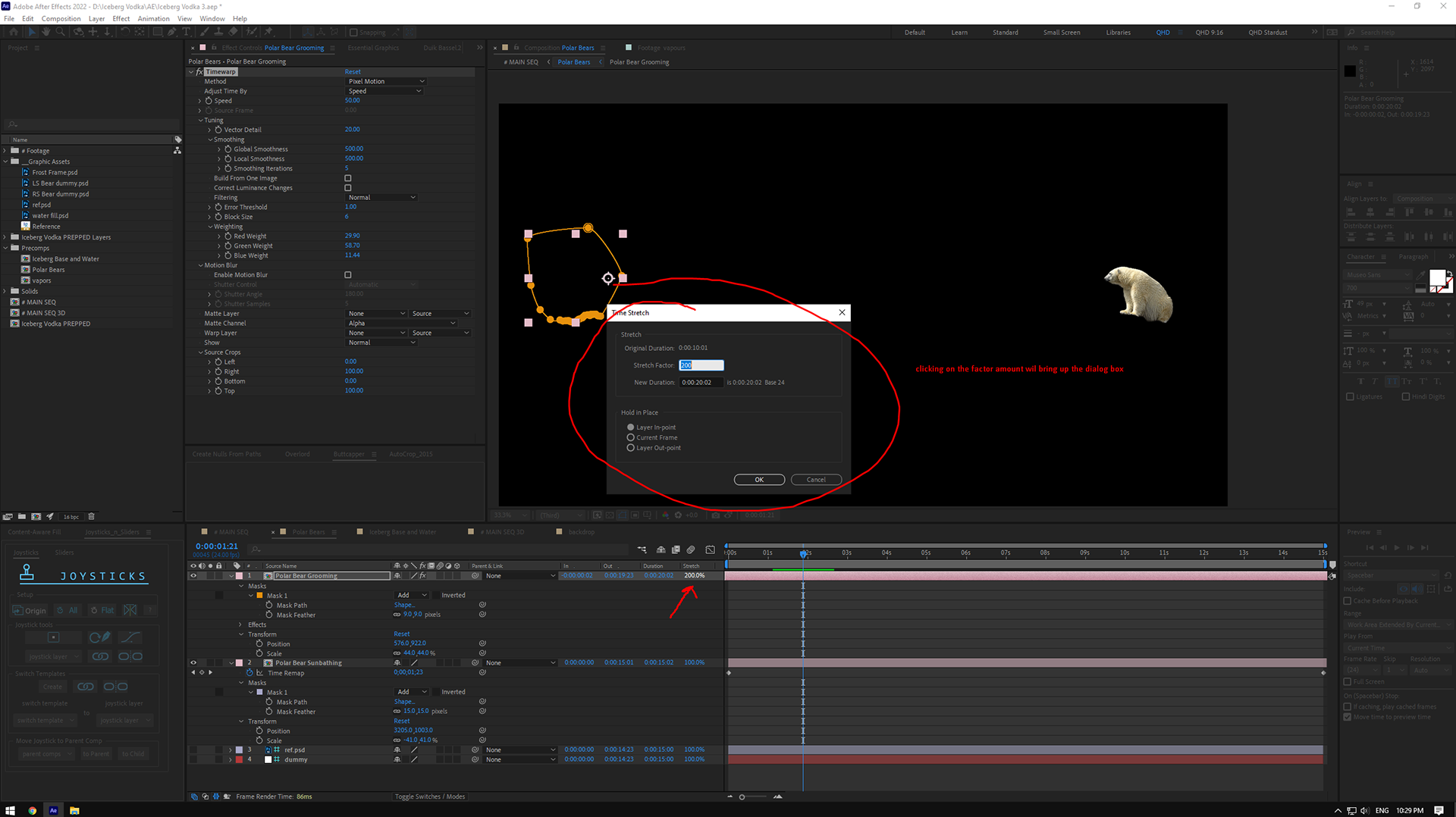
Task: Open the Matte Channel Alpha dropdown
Action: (x=402, y=324)
